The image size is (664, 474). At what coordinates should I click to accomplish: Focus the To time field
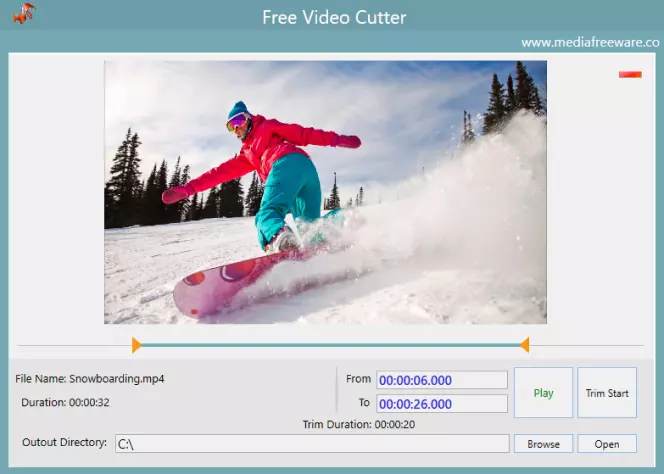(442, 404)
